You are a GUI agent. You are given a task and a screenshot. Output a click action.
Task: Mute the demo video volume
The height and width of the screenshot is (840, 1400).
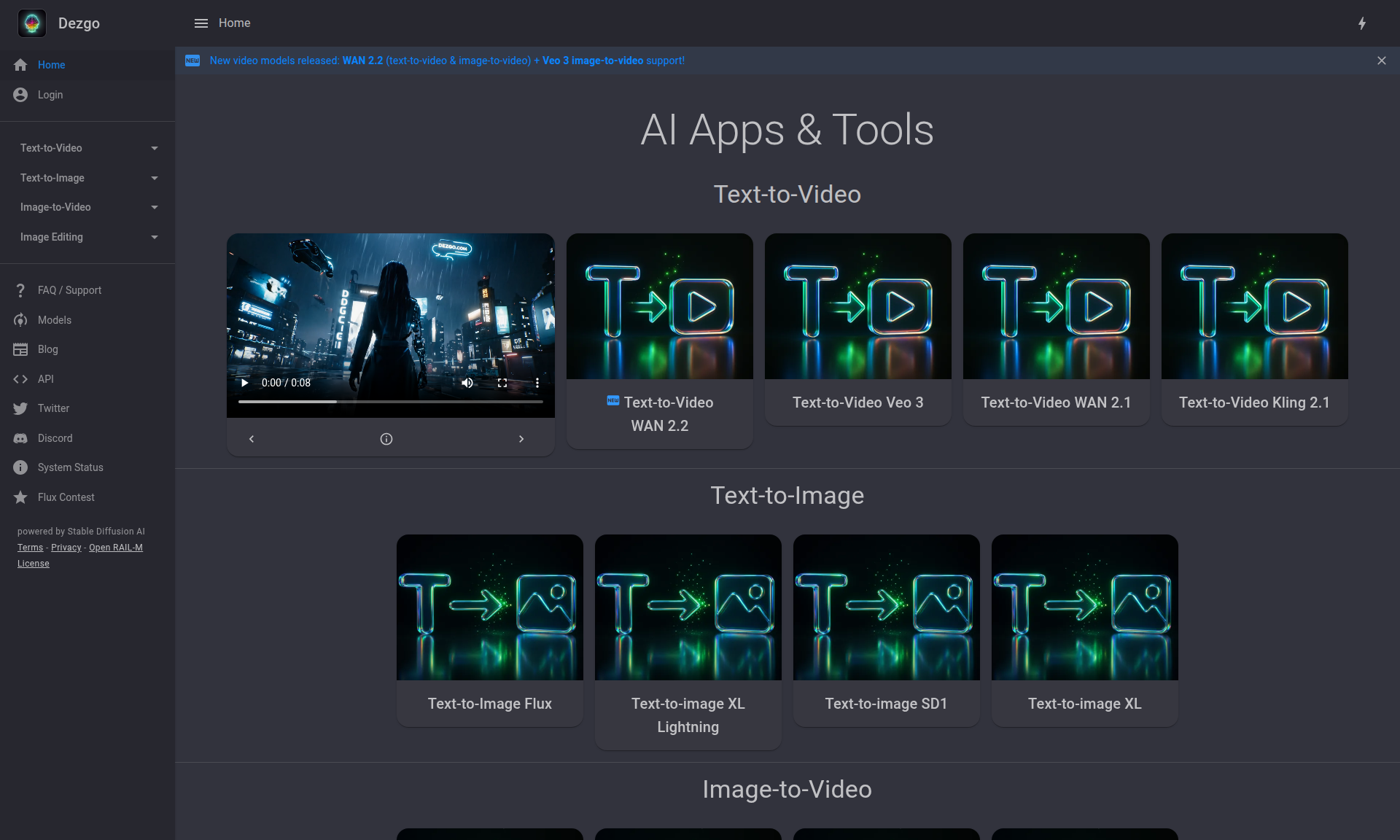click(x=467, y=383)
